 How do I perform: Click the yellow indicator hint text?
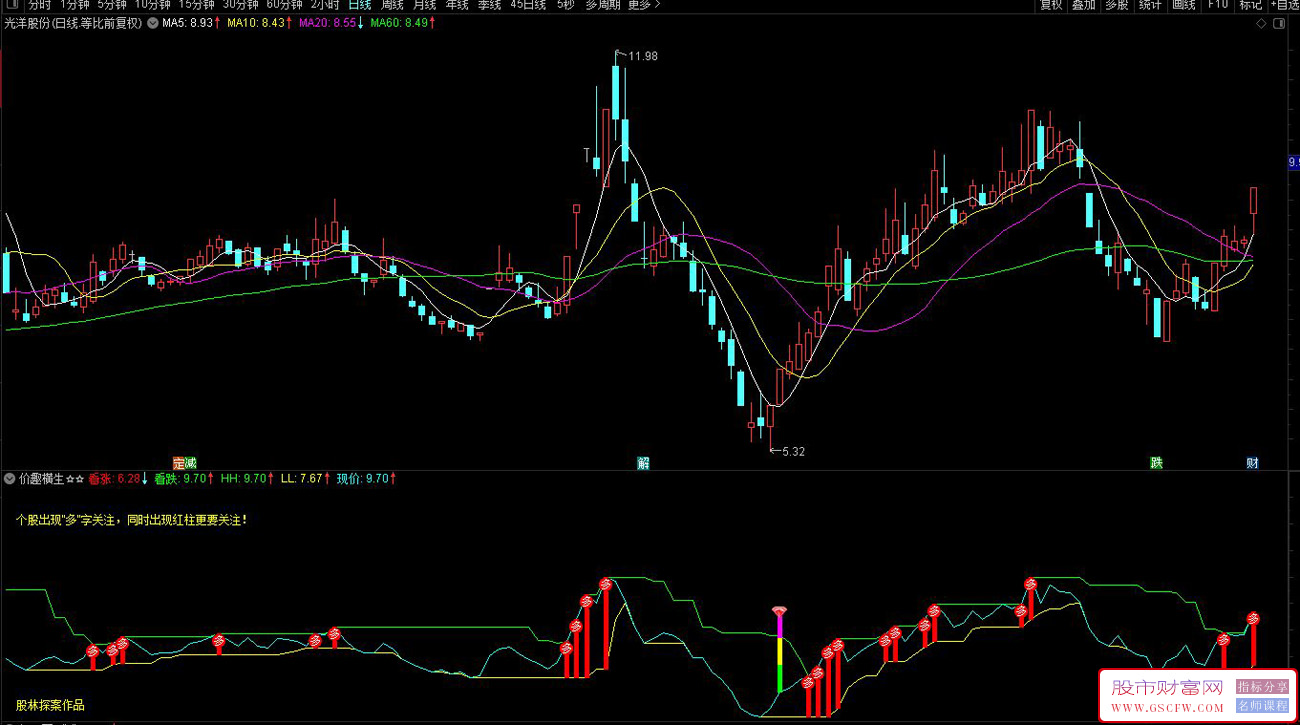(131, 520)
